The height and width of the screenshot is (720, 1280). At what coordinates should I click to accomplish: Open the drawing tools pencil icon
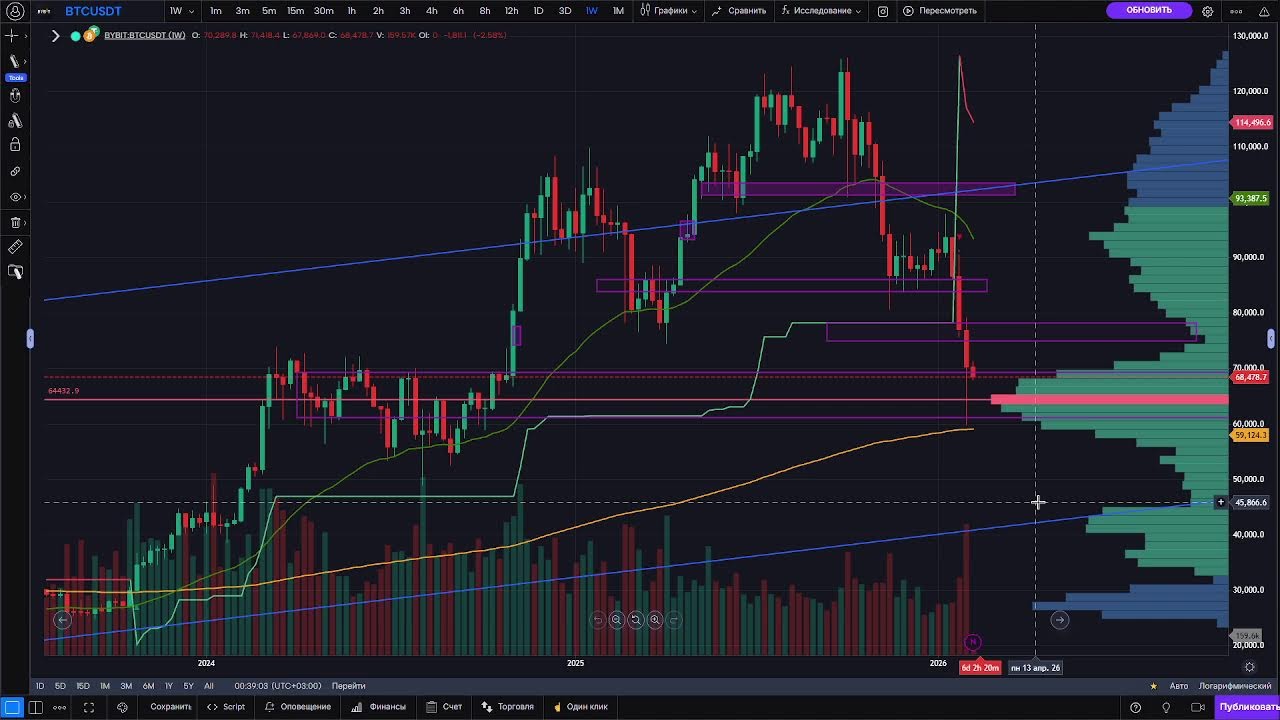coord(14,61)
